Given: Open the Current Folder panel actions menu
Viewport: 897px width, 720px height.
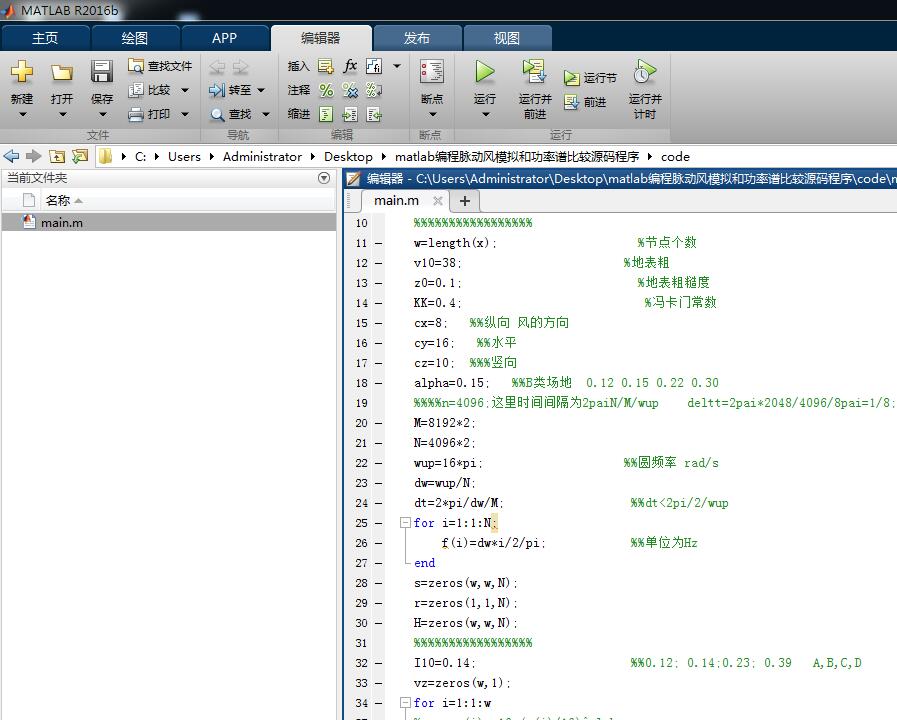Looking at the screenshot, I should pos(324,178).
